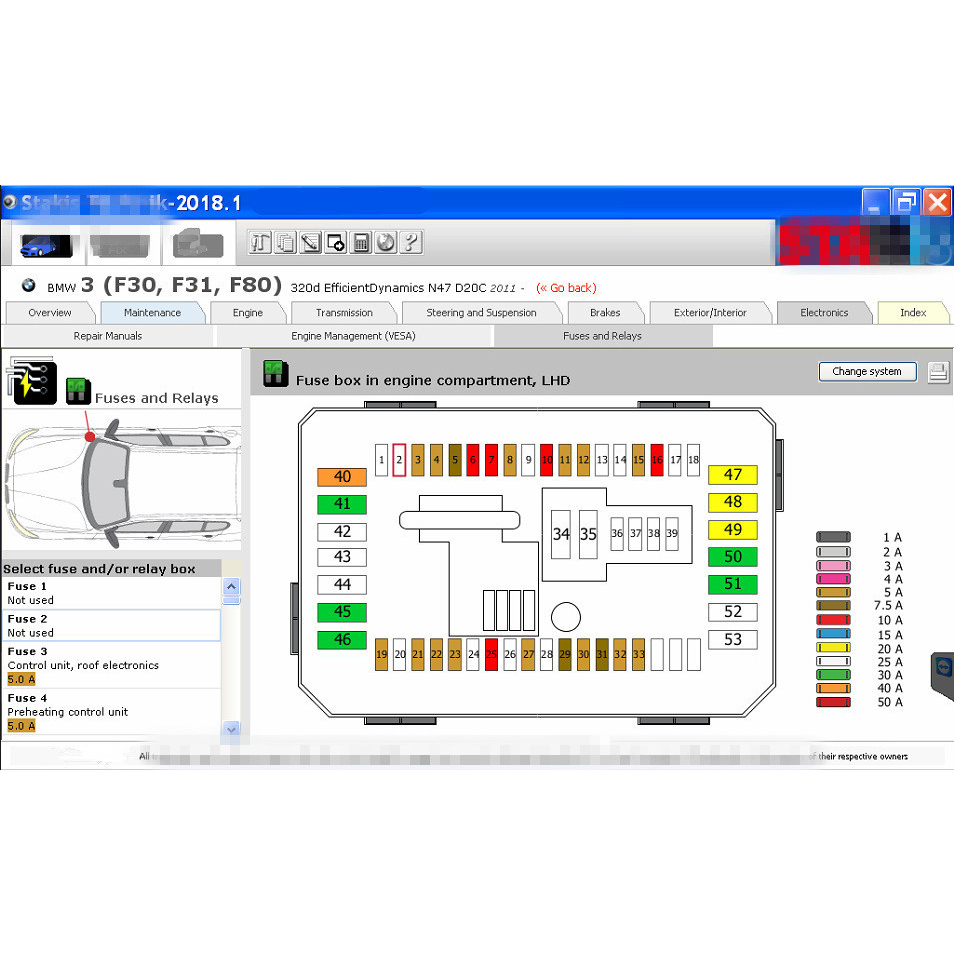Click the copy documents toolbar icon
Screen dimensions: 954x954
[285, 243]
